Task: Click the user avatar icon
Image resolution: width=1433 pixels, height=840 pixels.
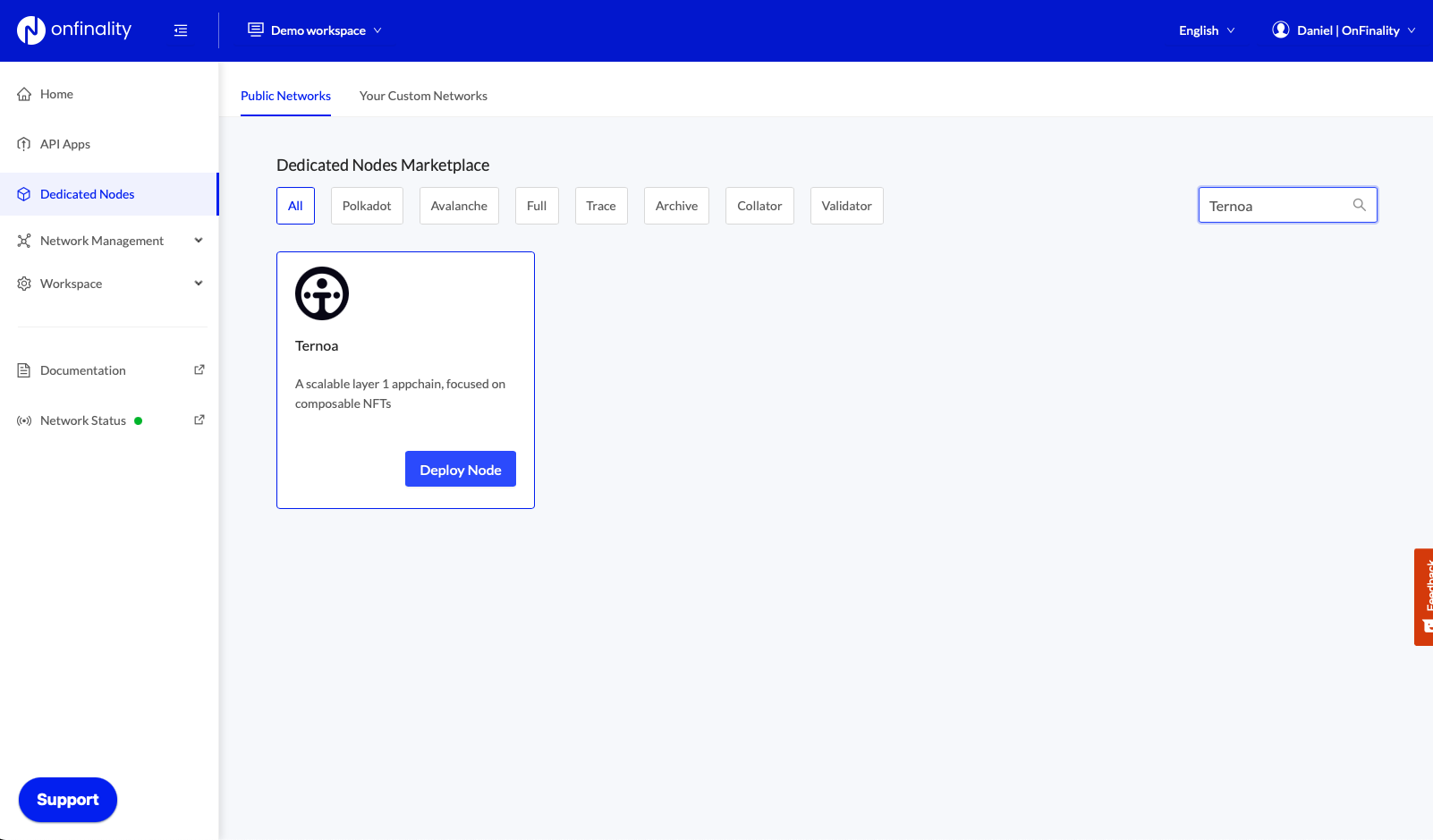Action: (x=1280, y=30)
